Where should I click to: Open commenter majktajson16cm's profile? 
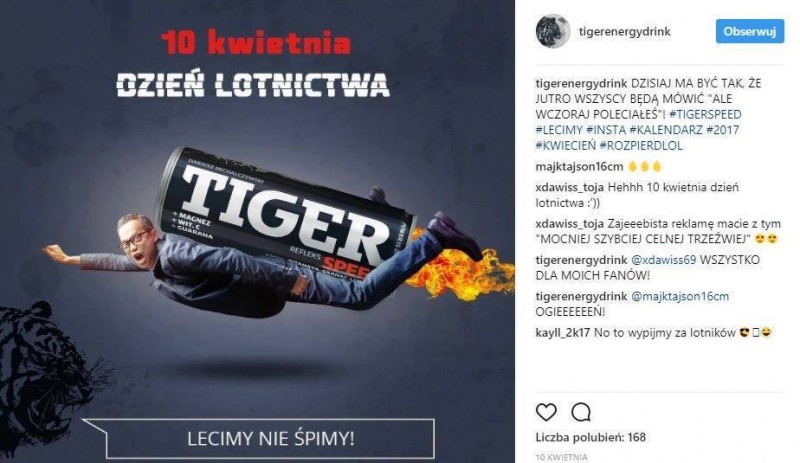tap(579, 167)
